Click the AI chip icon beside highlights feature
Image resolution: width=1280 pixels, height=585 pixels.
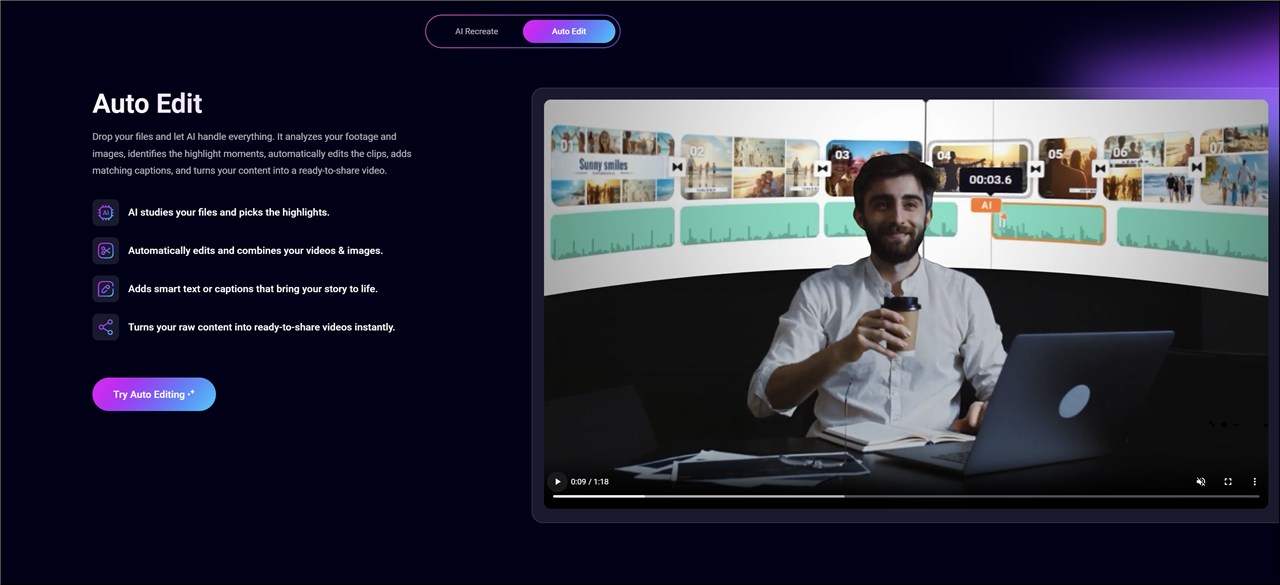tap(106, 212)
